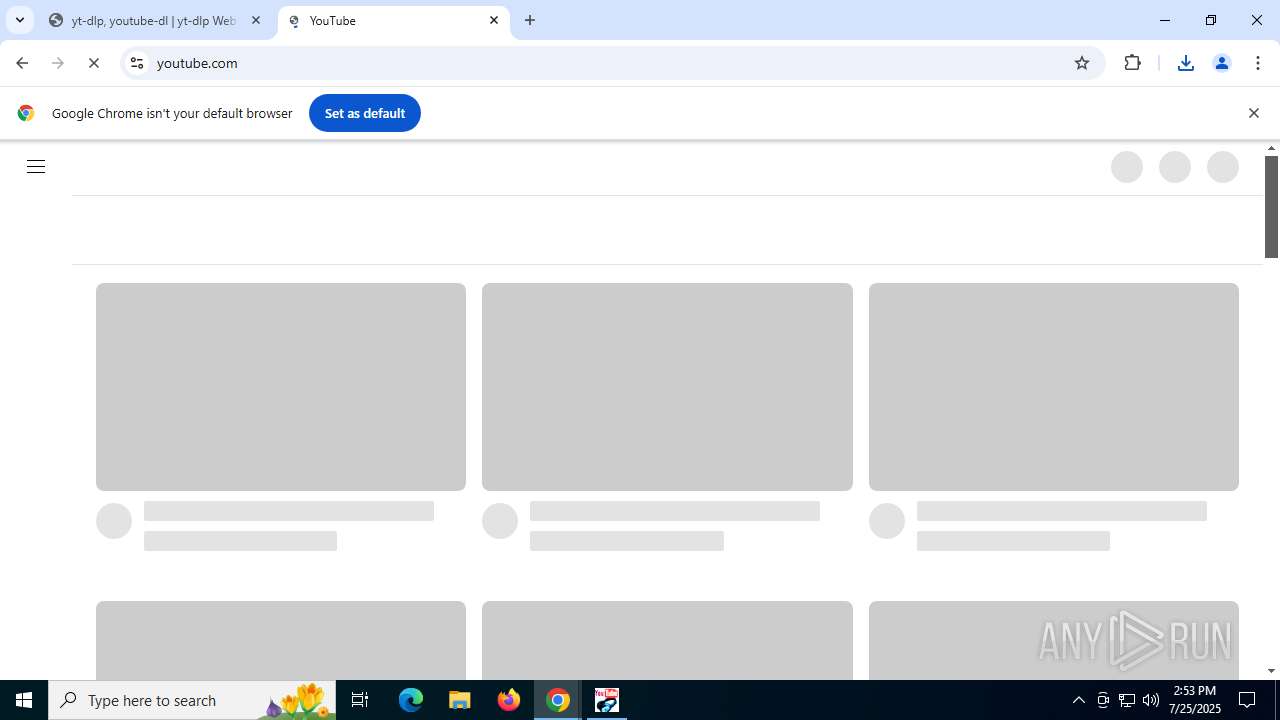Open the network tray icon

[x=1127, y=700]
